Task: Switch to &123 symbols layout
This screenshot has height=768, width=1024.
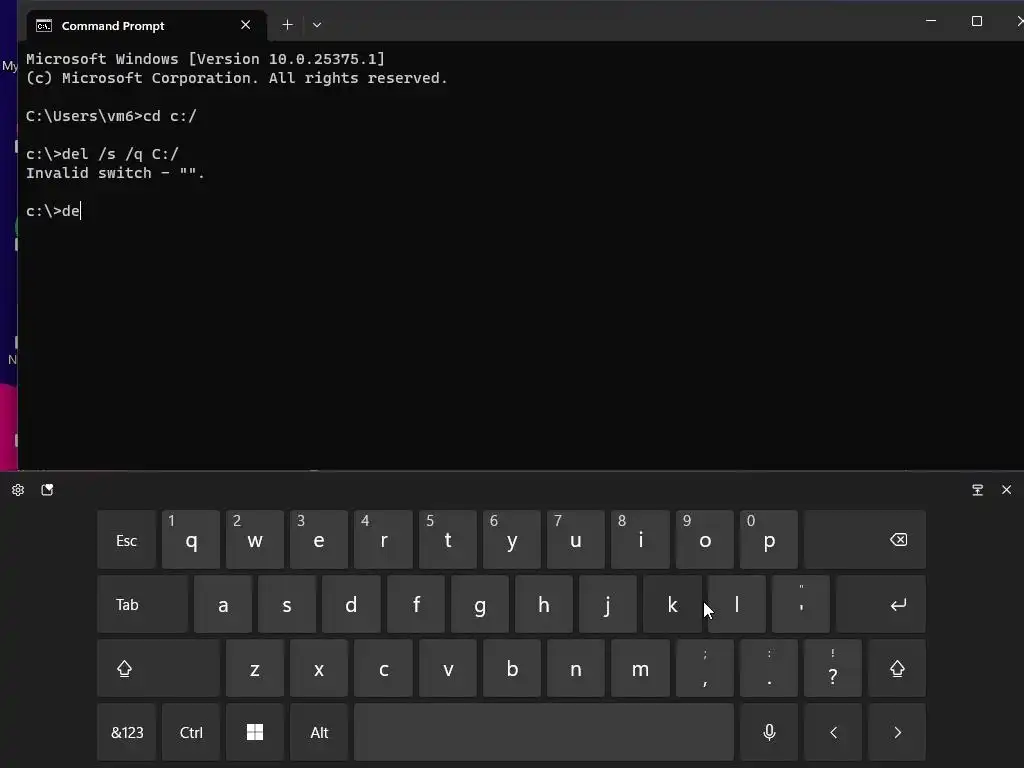Action: click(126, 732)
